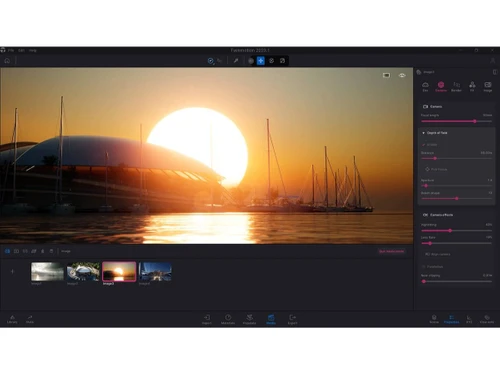Toggle the properties panel dock icon
This screenshot has width=500, height=375.
[x=495, y=72]
